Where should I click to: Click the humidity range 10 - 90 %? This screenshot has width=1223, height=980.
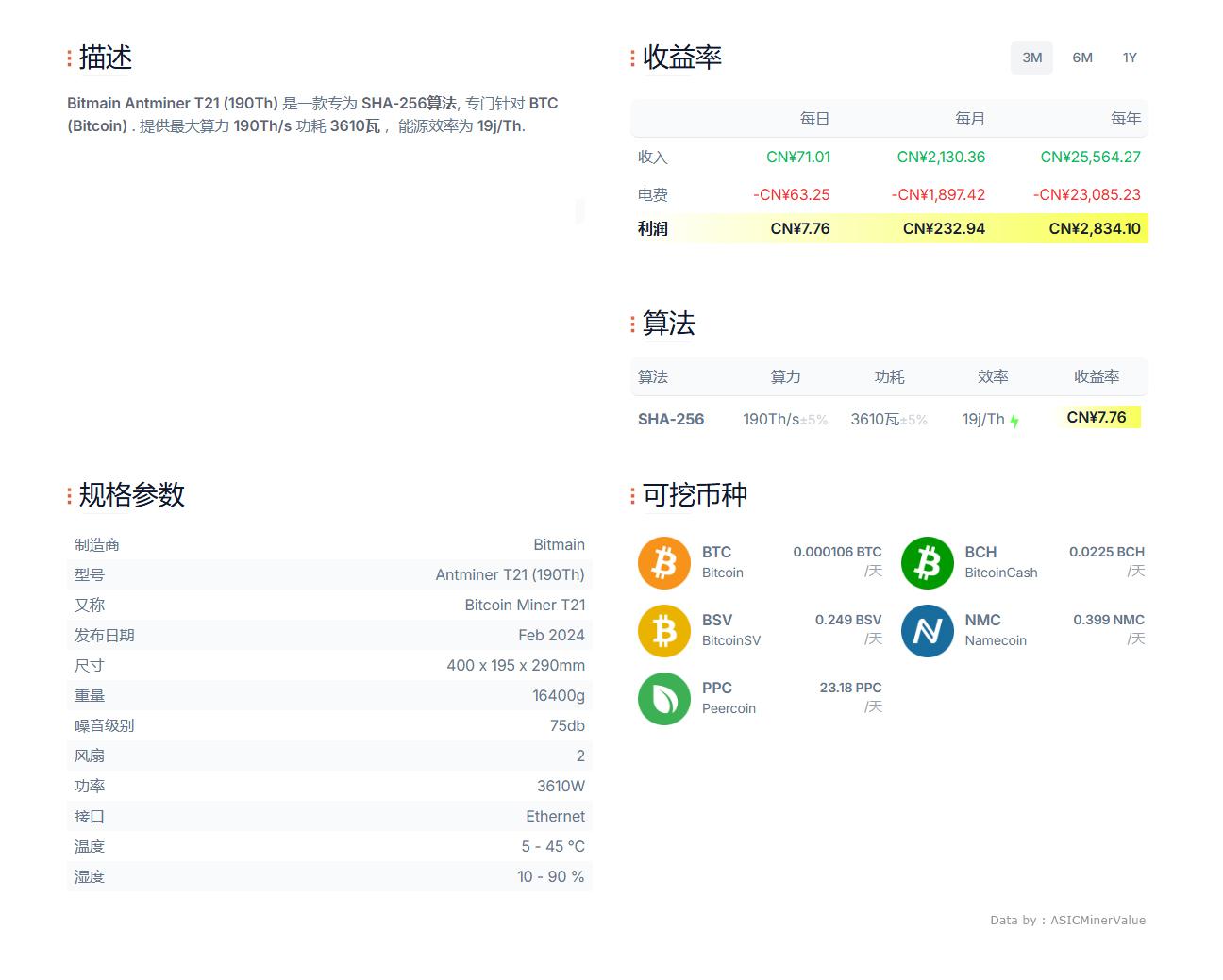551,876
